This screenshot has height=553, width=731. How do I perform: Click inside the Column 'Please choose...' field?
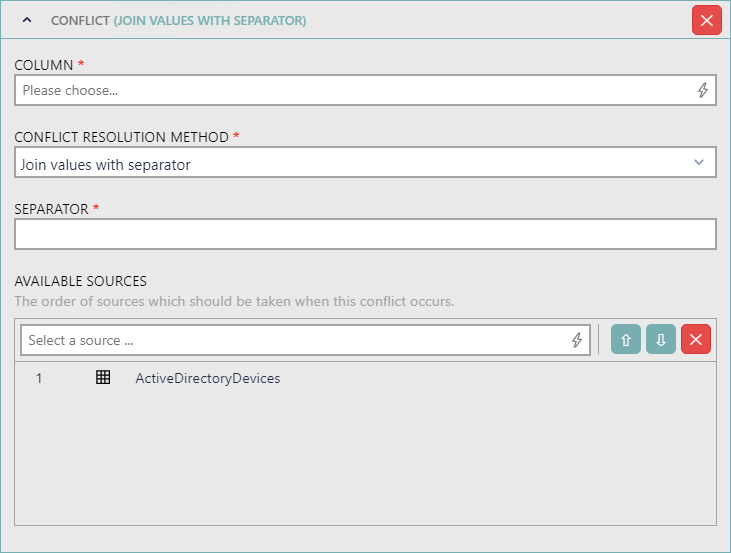click(350, 90)
